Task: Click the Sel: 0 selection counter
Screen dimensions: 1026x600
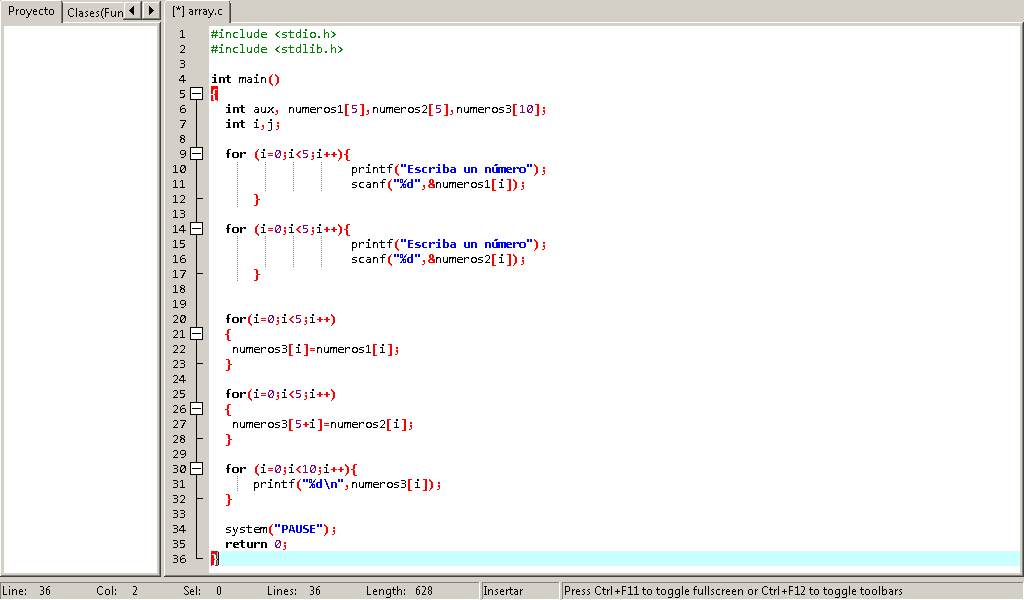Action: 200,590
